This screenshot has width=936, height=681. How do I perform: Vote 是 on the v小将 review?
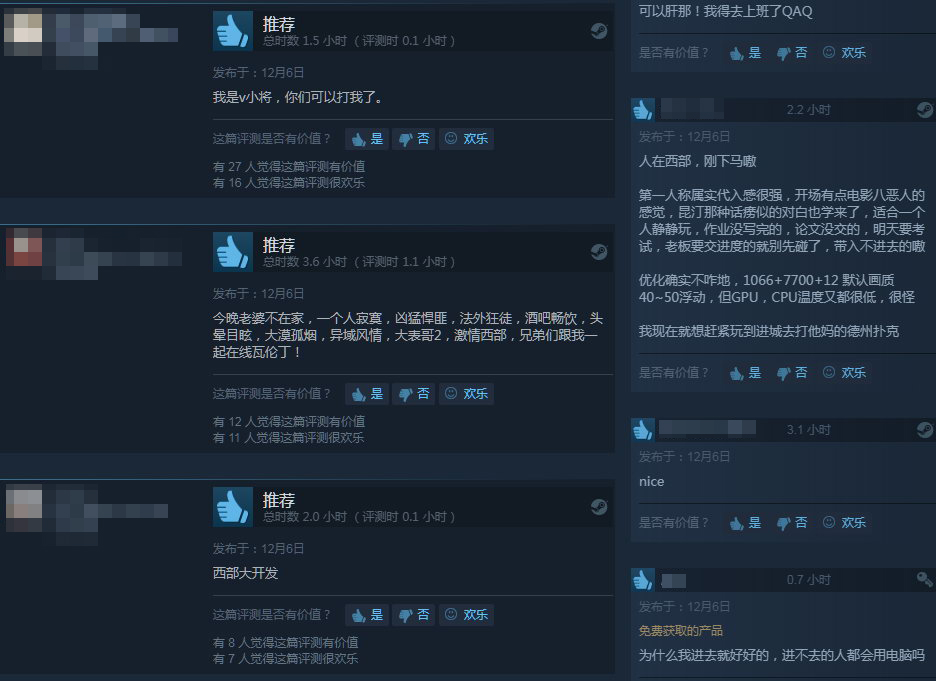point(367,139)
